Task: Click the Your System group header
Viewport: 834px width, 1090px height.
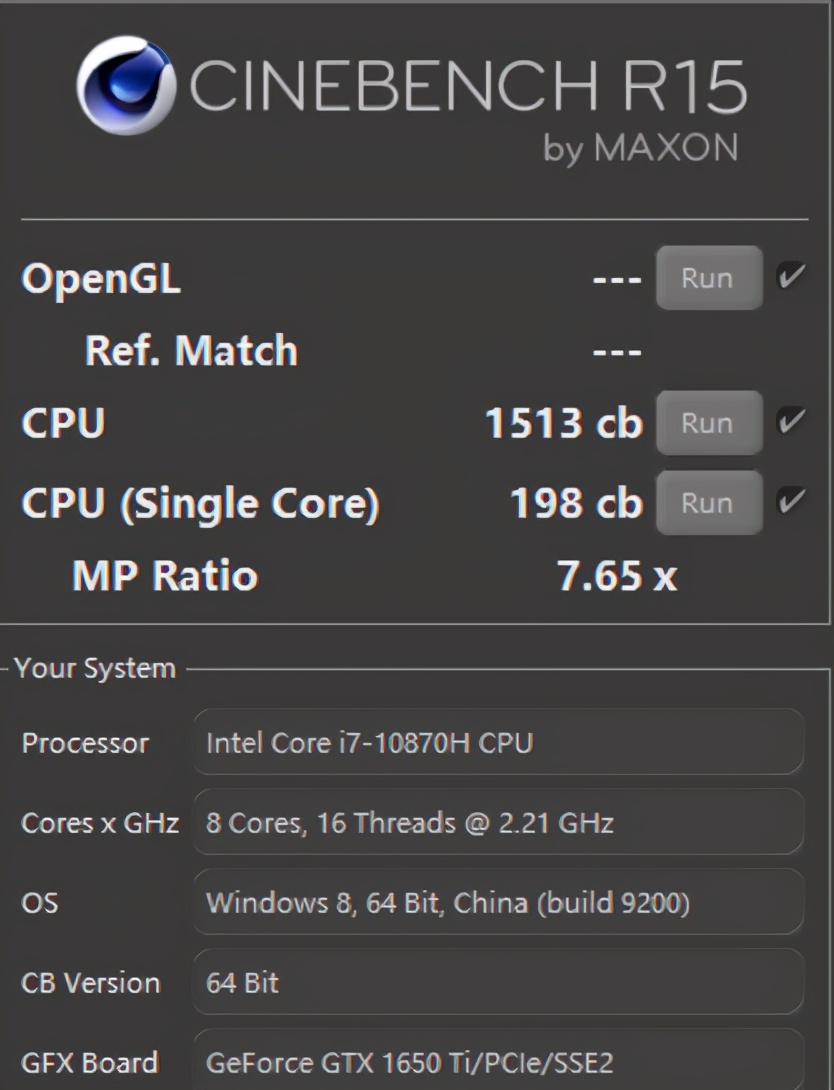Action: (x=96, y=668)
